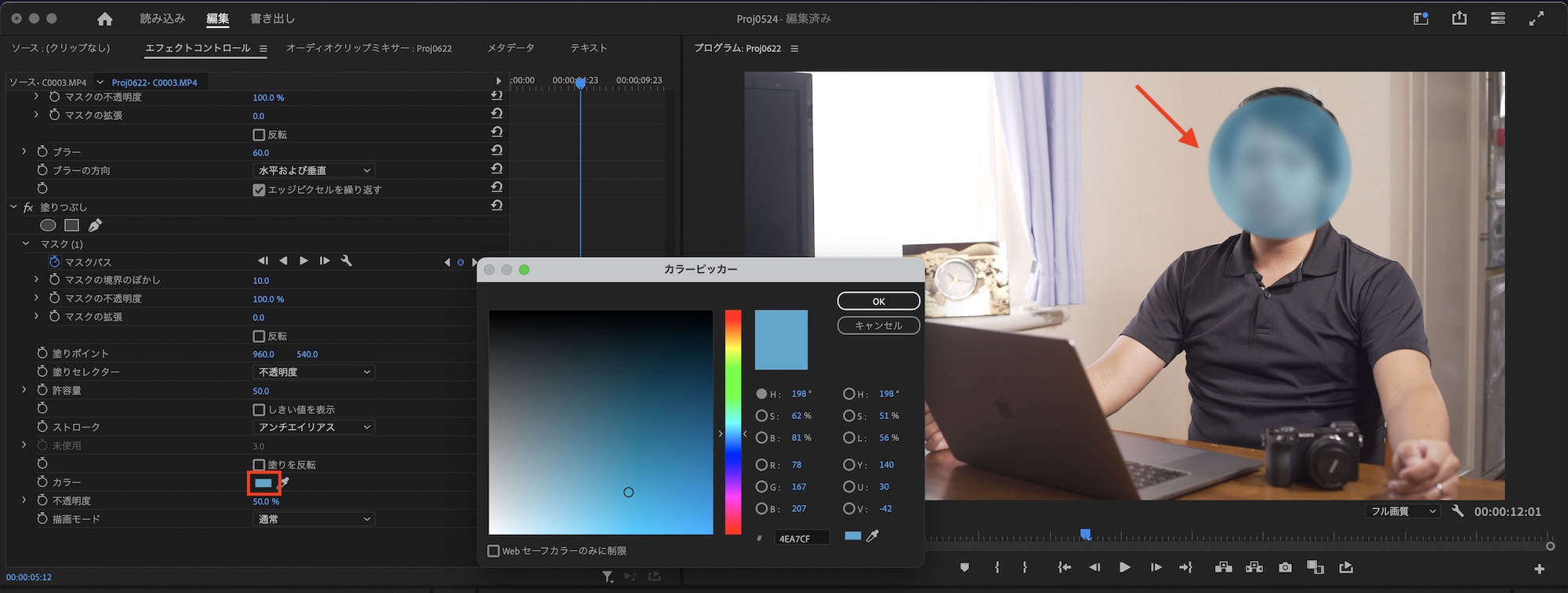This screenshot has width=1568, height=593.
Task: Open the ブラーの方向 dropdown
Action: tap(314, 170)
